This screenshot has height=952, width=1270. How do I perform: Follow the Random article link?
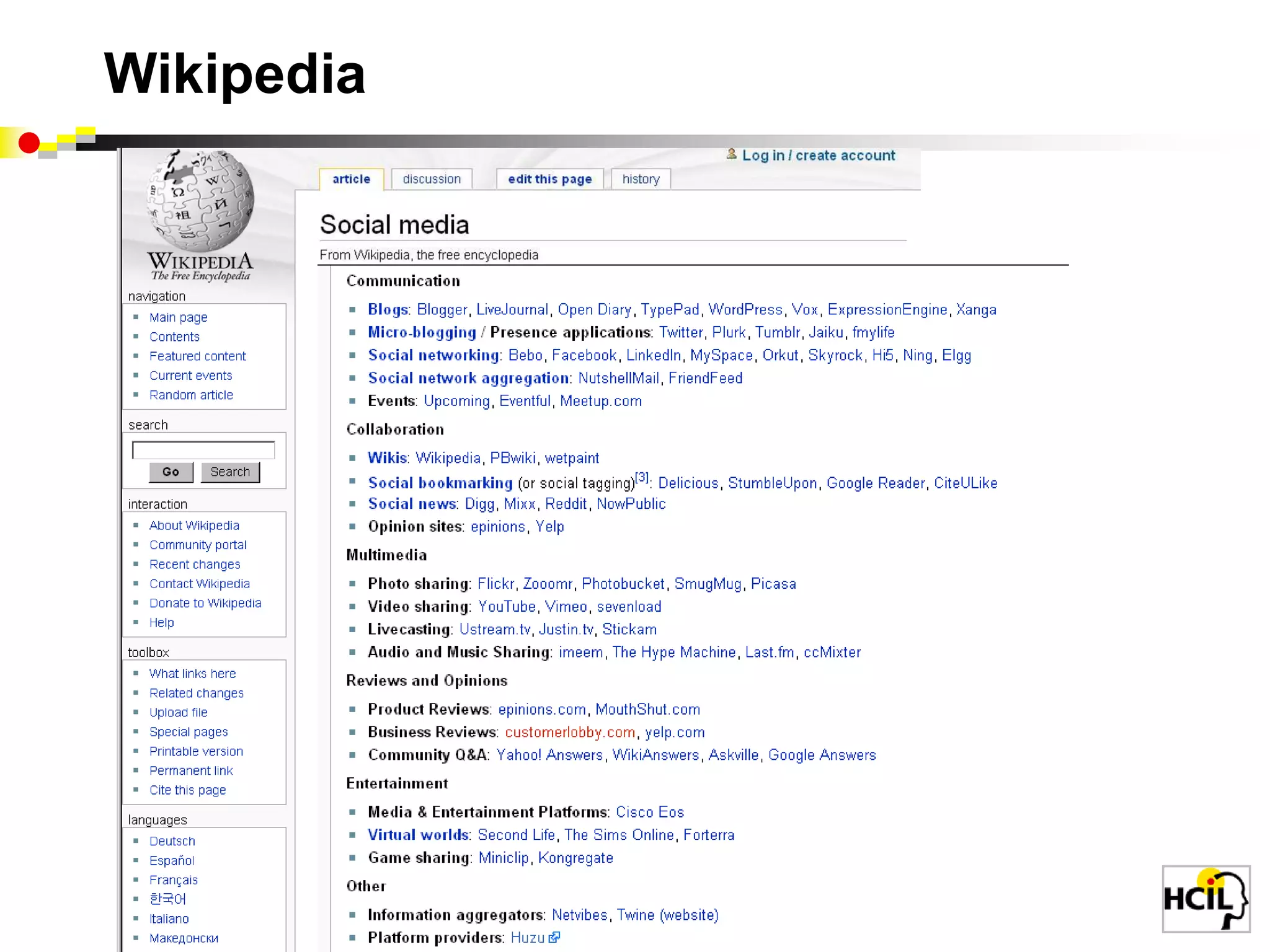(x=191, y=395)
